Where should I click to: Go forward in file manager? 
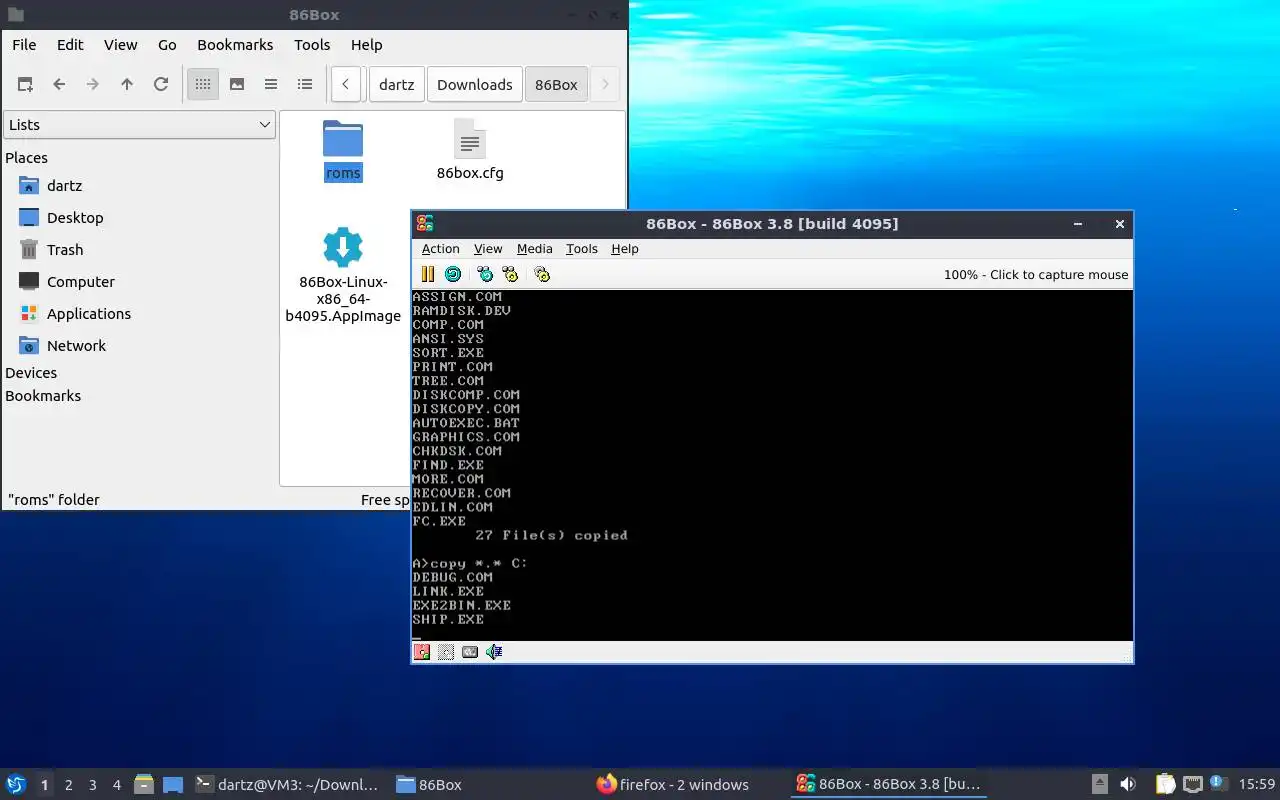click(x=93, y=85)
